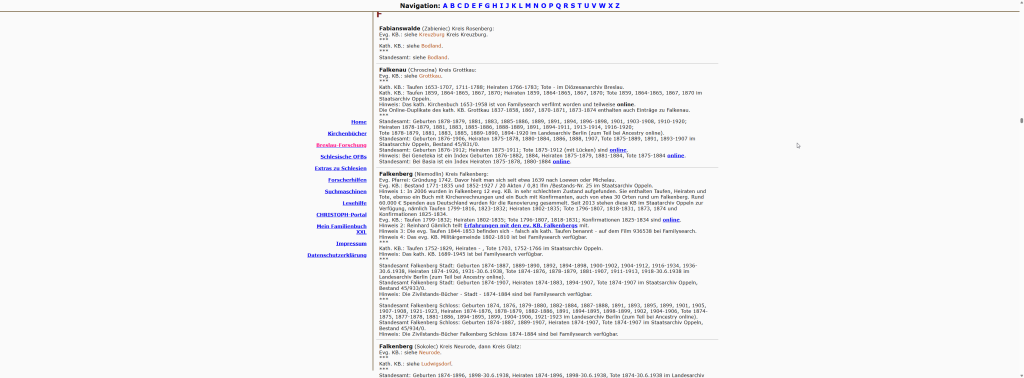The height and width of the screenshot is (378, 1024).
Task: Open Mein Familienbuch XXL
Action: pos(342,228)
